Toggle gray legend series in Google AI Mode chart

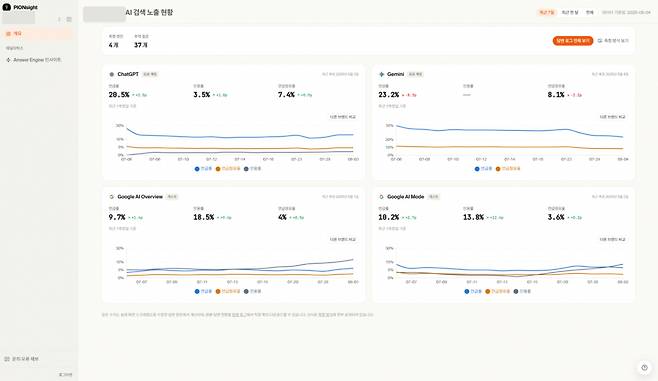pyautogui.click(x=522, y=291)
